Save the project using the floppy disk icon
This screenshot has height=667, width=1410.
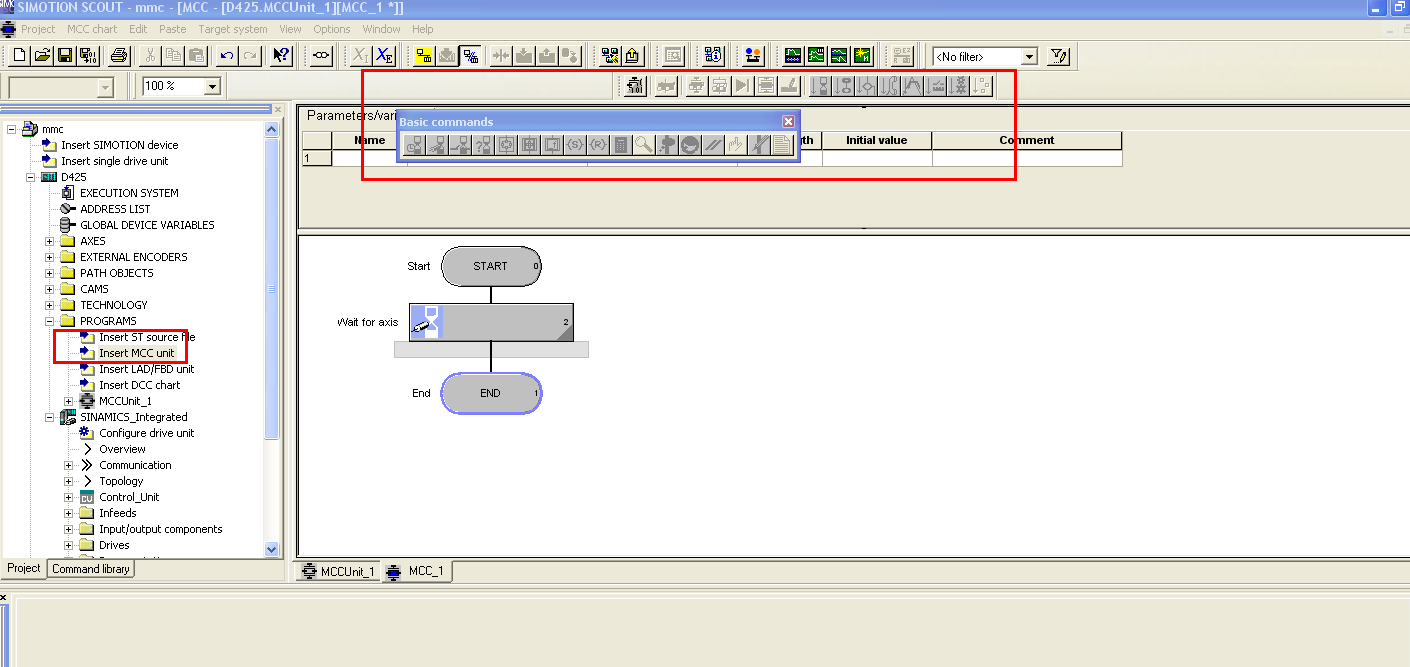[65, 56]
